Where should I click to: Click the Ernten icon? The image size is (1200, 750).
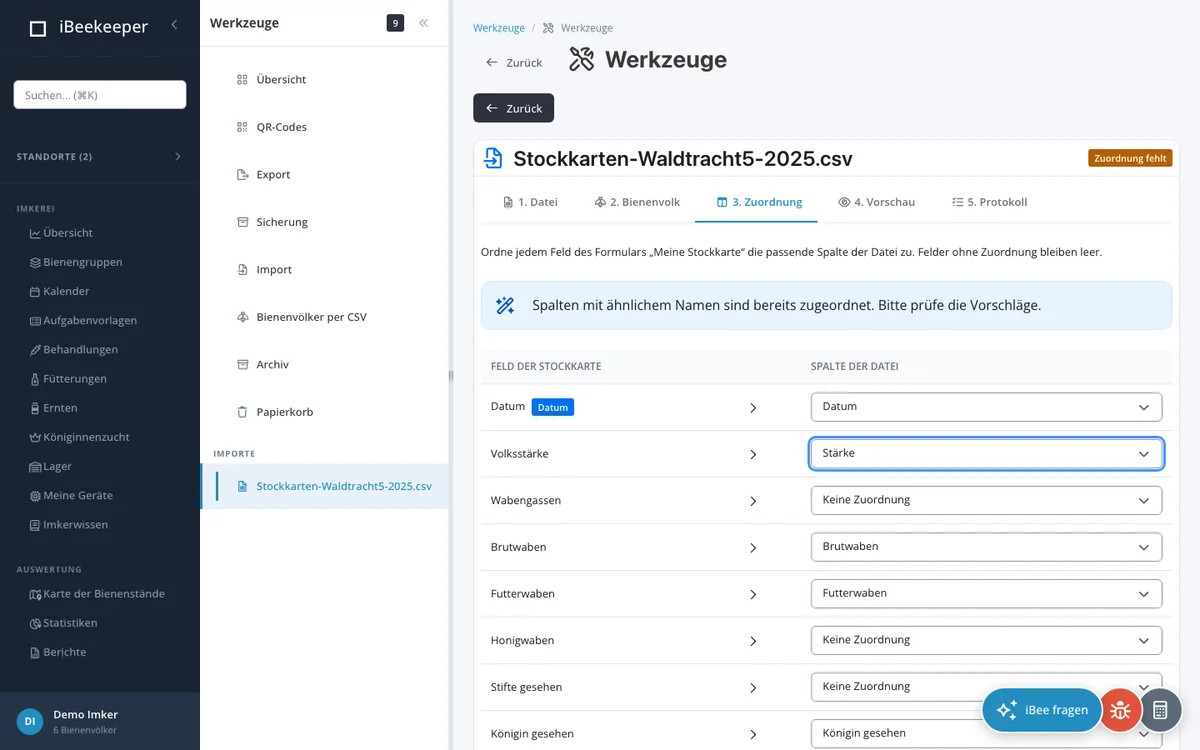[x=35, y=408]
